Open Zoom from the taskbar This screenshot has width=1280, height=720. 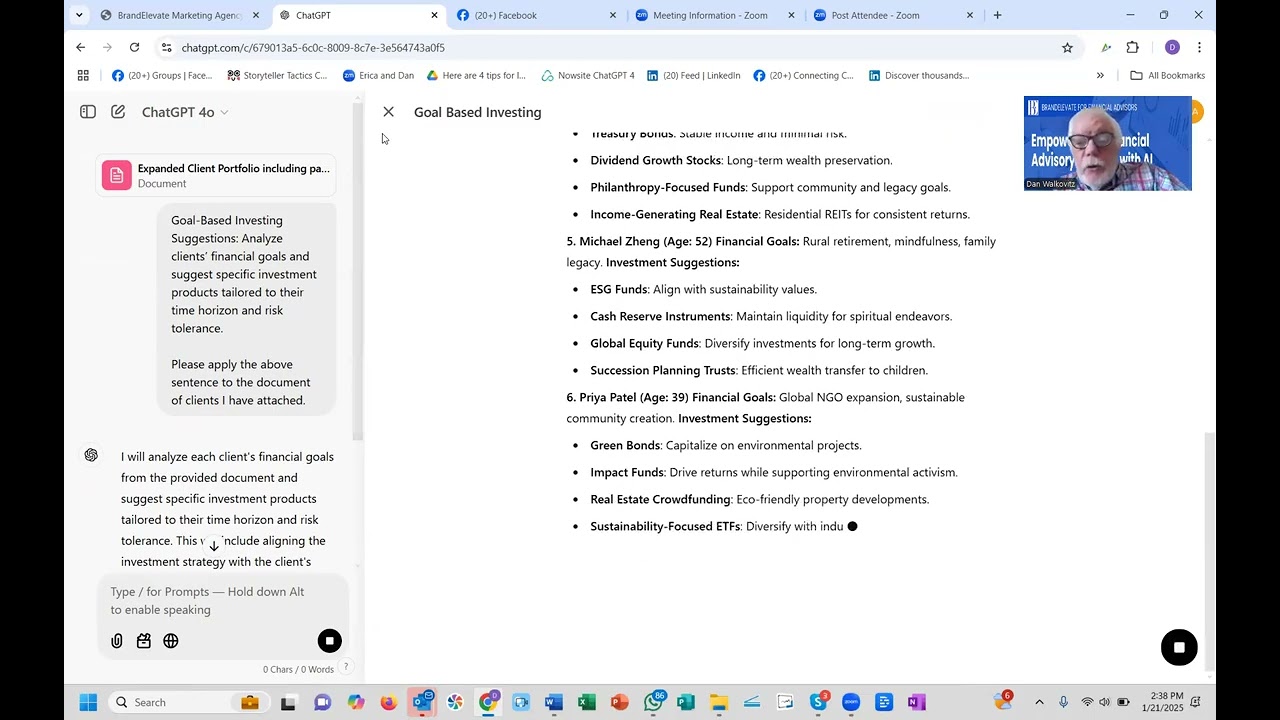pyautogui.click(x=851, y=702)
